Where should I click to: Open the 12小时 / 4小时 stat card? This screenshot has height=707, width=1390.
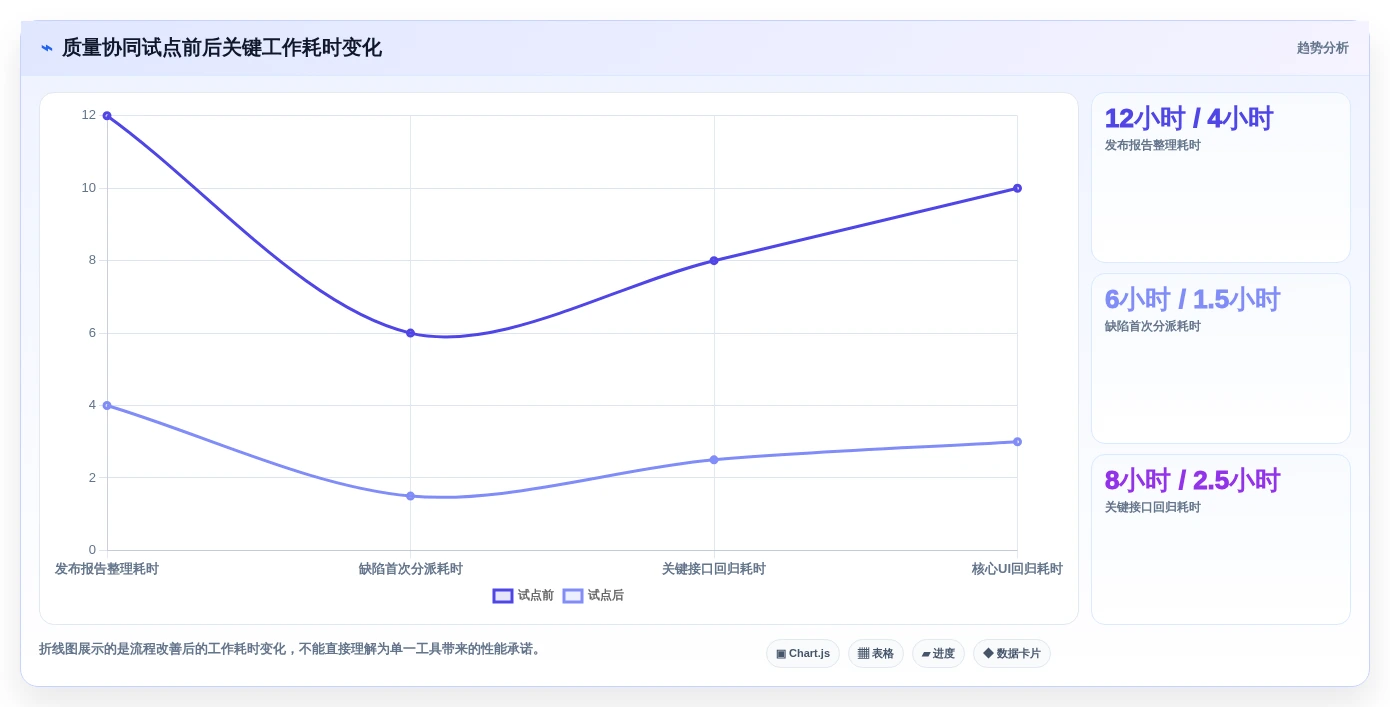1221,178
